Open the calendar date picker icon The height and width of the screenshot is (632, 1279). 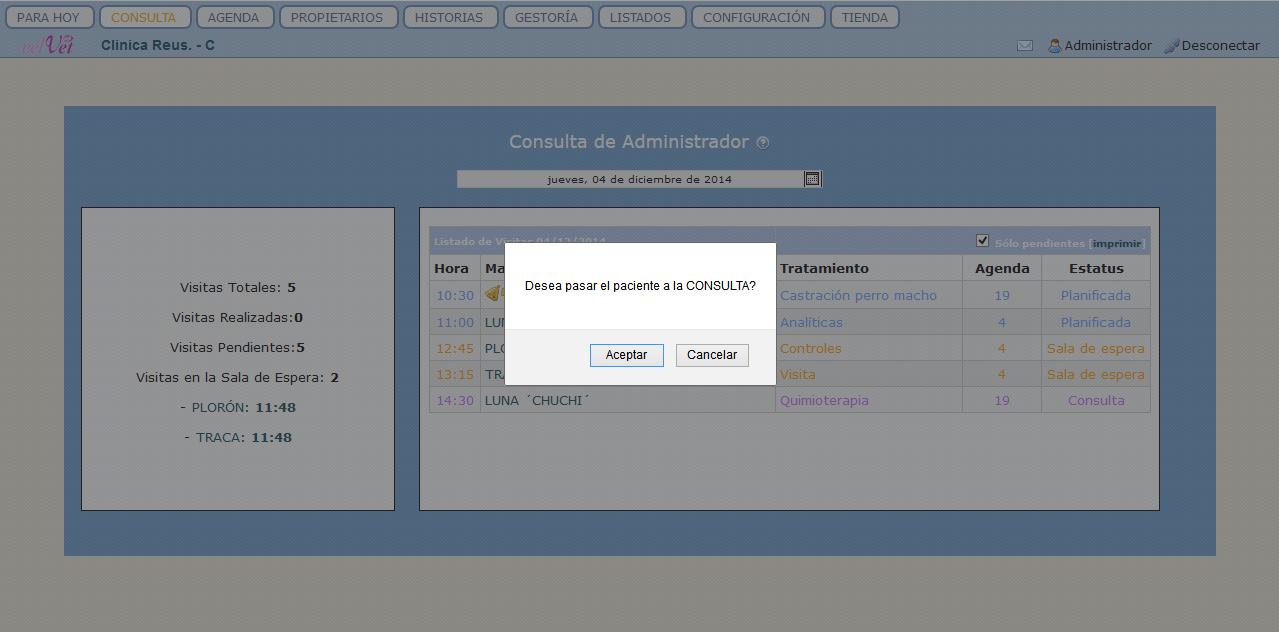(812, 179)
